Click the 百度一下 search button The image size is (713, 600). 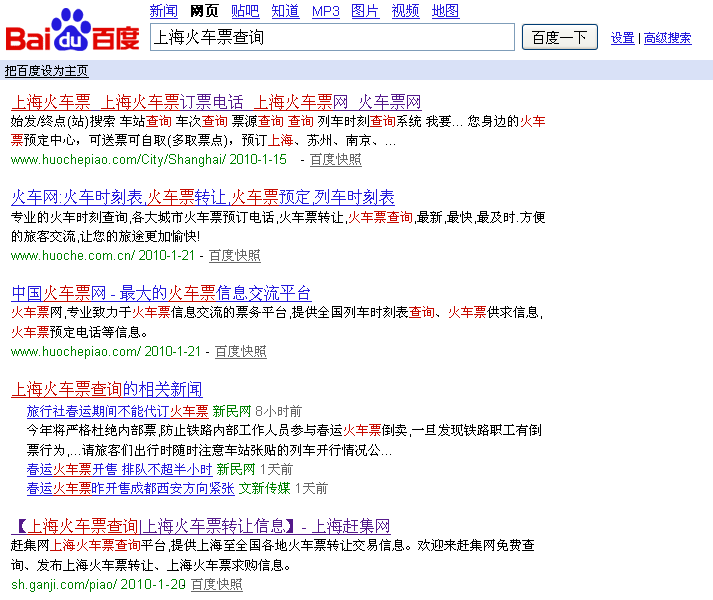[560, 37]
